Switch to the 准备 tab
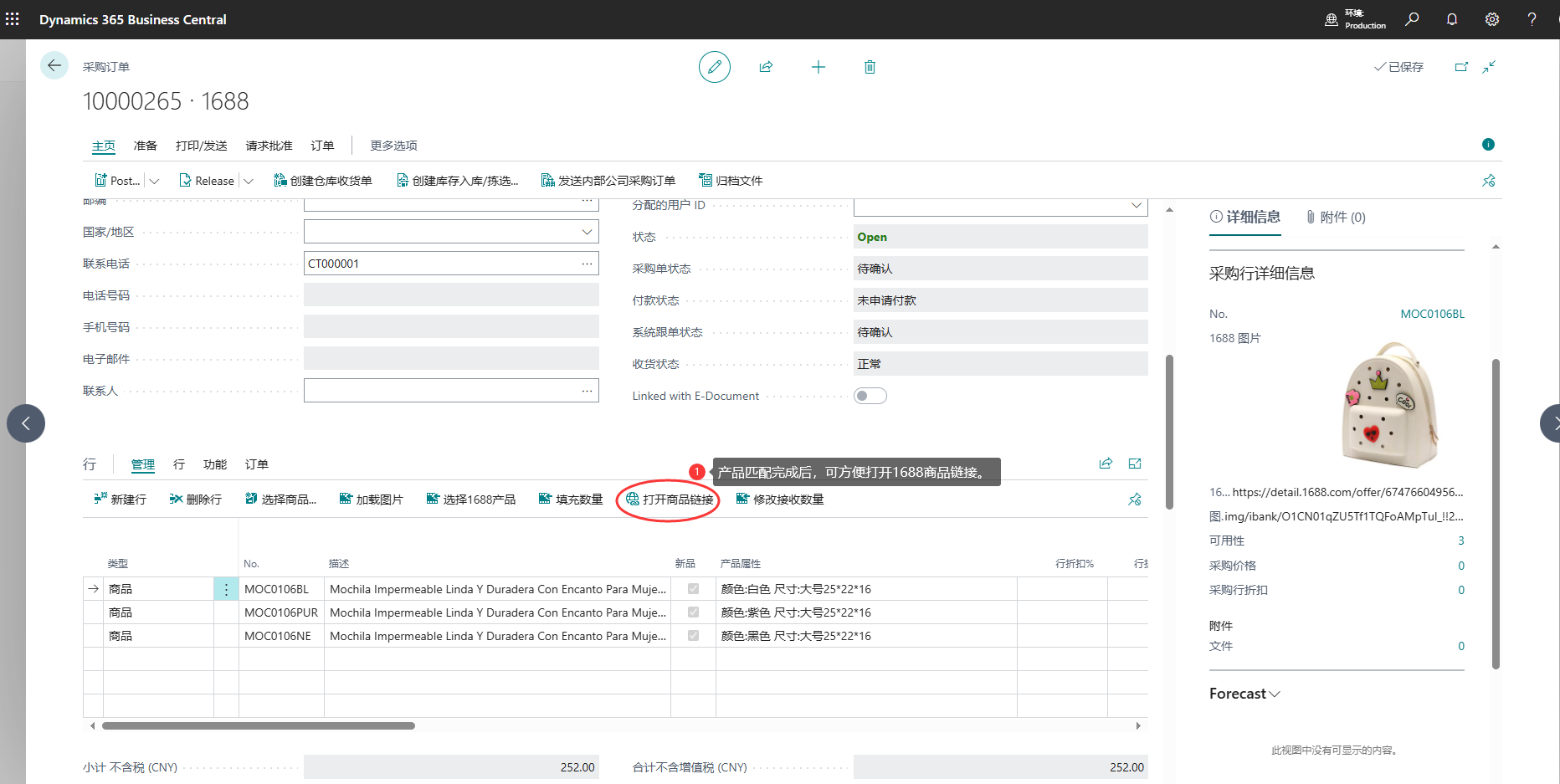 tap(145, 146)
